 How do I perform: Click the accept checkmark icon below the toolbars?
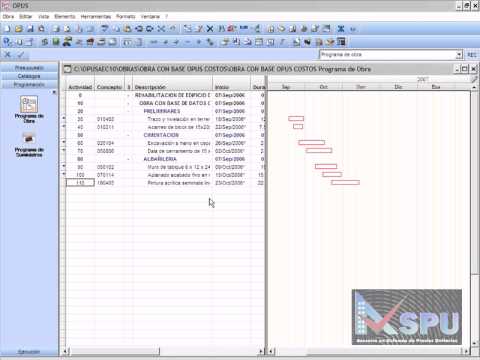tap(21, 54)
